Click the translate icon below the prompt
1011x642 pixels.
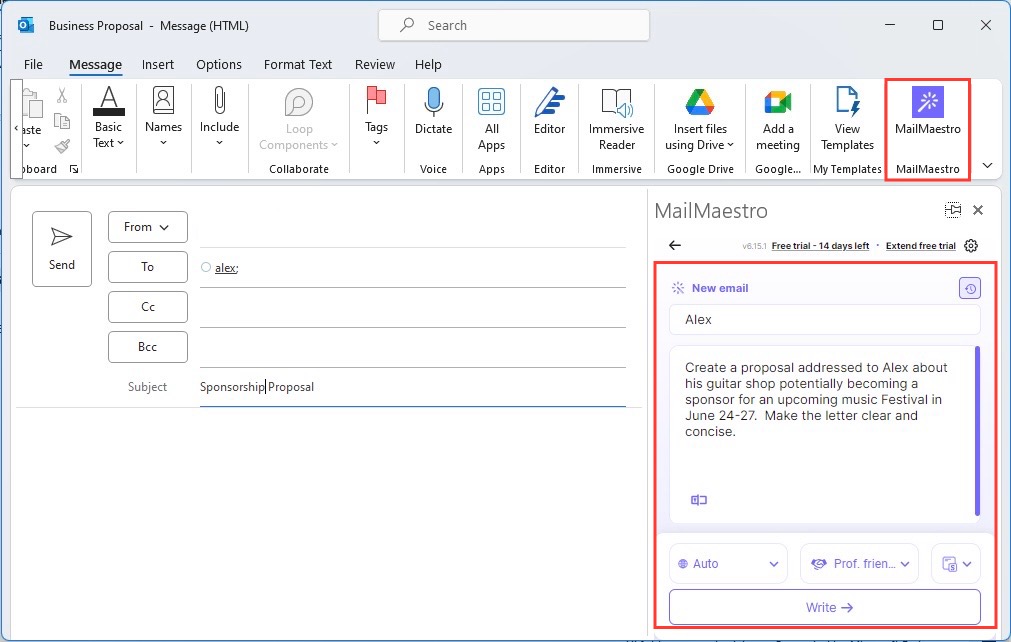tap(699, 500)
